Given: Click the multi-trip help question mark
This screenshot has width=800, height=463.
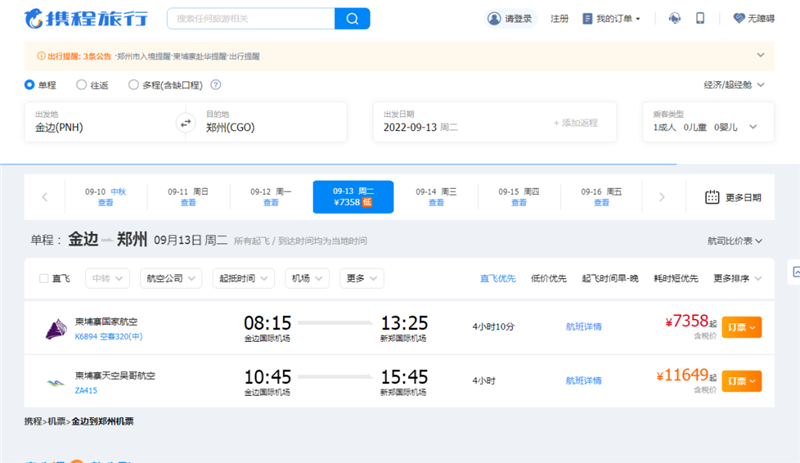Looking at the screenshot, I should pos(216,85).
